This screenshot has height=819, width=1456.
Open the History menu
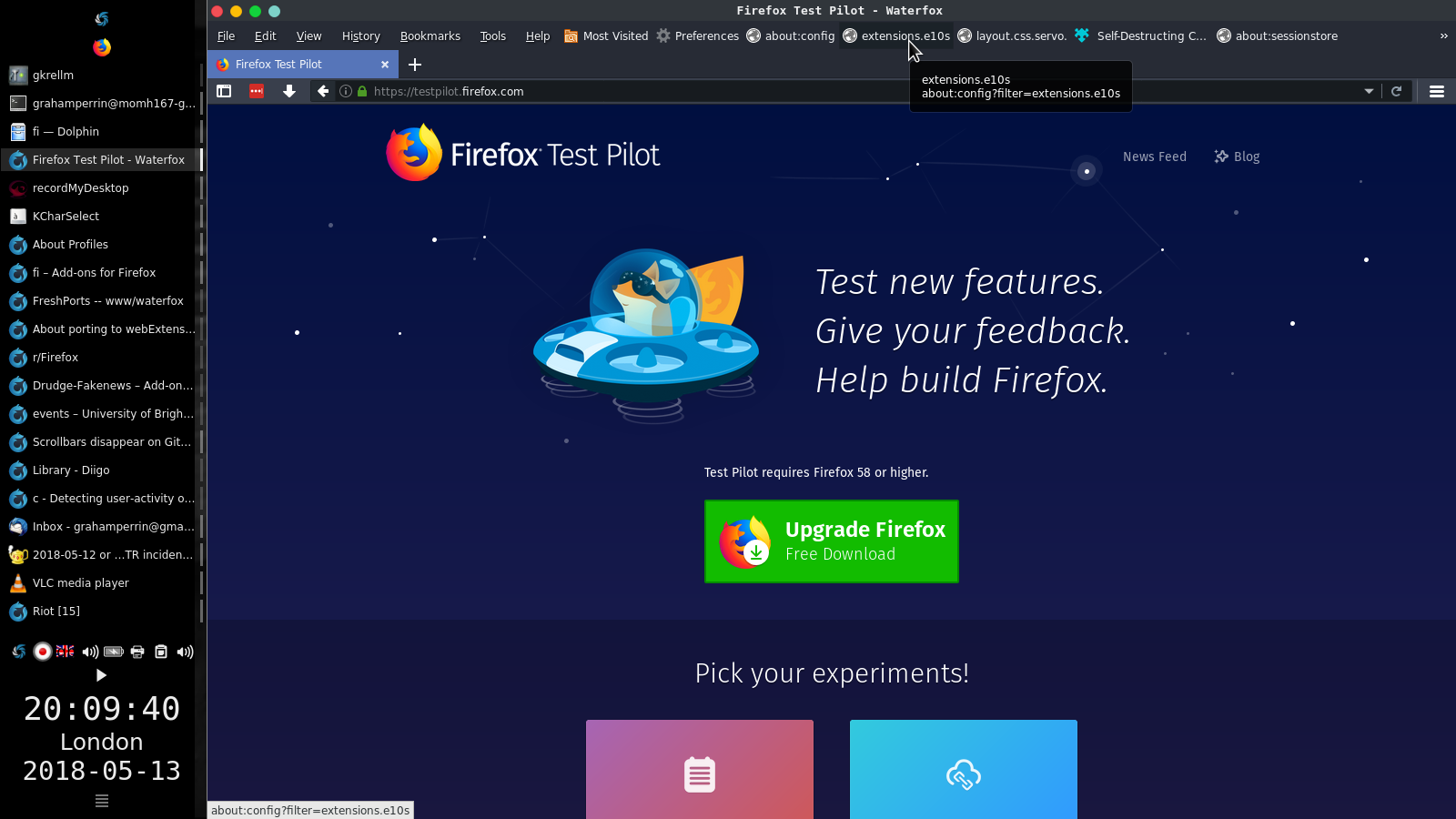pyautogui.click(x=360, y=35)
